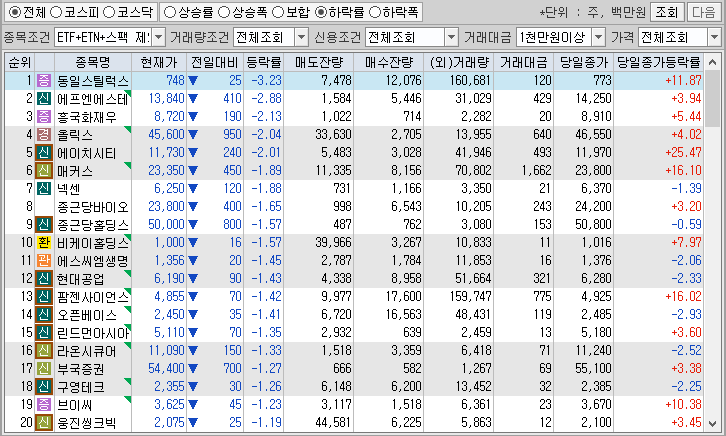Click 웅진씽크빅 sell balance 44,581
The image size is (726, 436).
click(333, 423)
